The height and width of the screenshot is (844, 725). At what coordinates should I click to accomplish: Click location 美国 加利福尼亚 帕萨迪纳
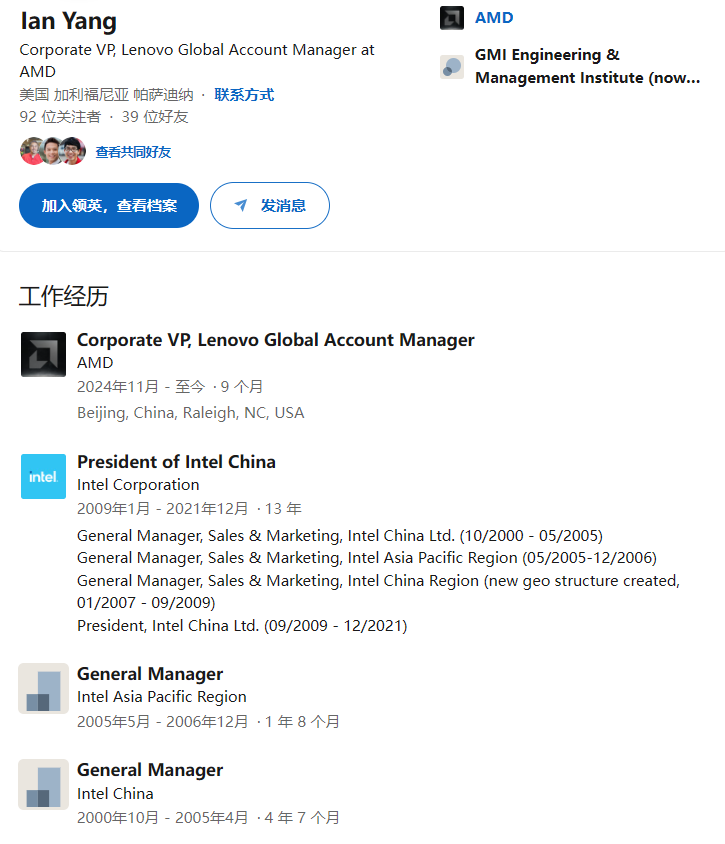[x=106, y=95]
